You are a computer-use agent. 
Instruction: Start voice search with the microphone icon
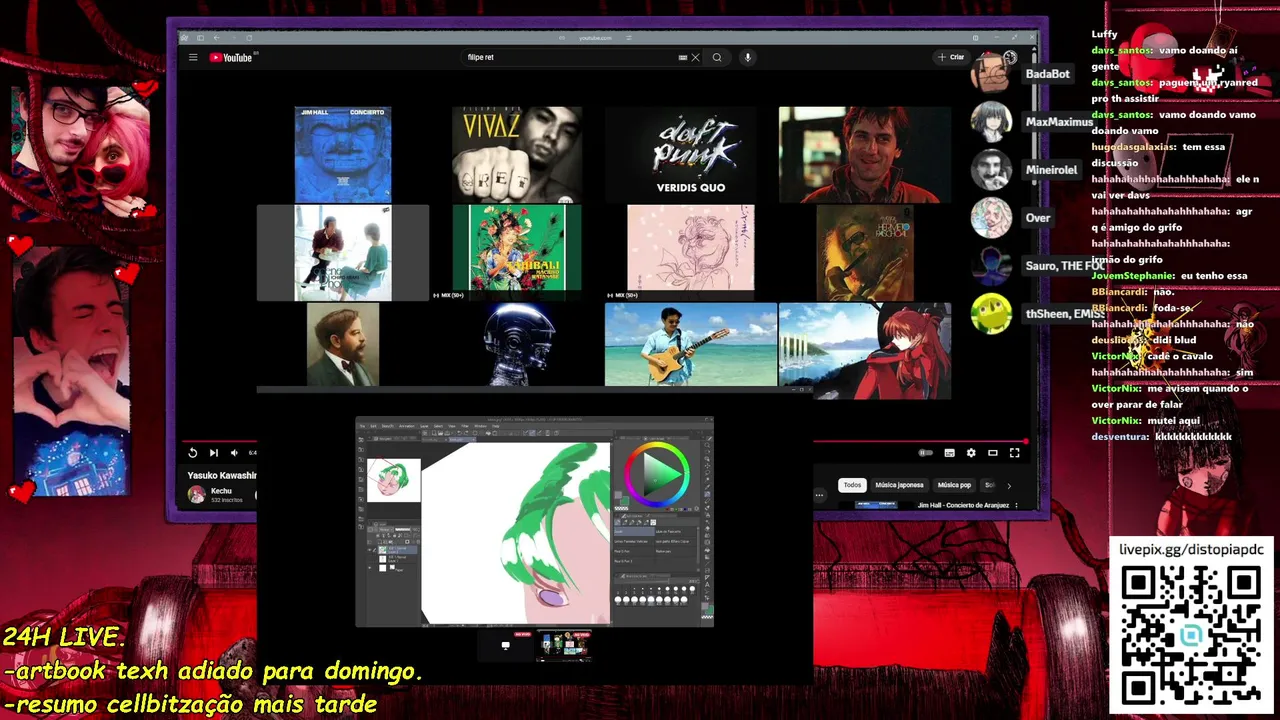747,57
